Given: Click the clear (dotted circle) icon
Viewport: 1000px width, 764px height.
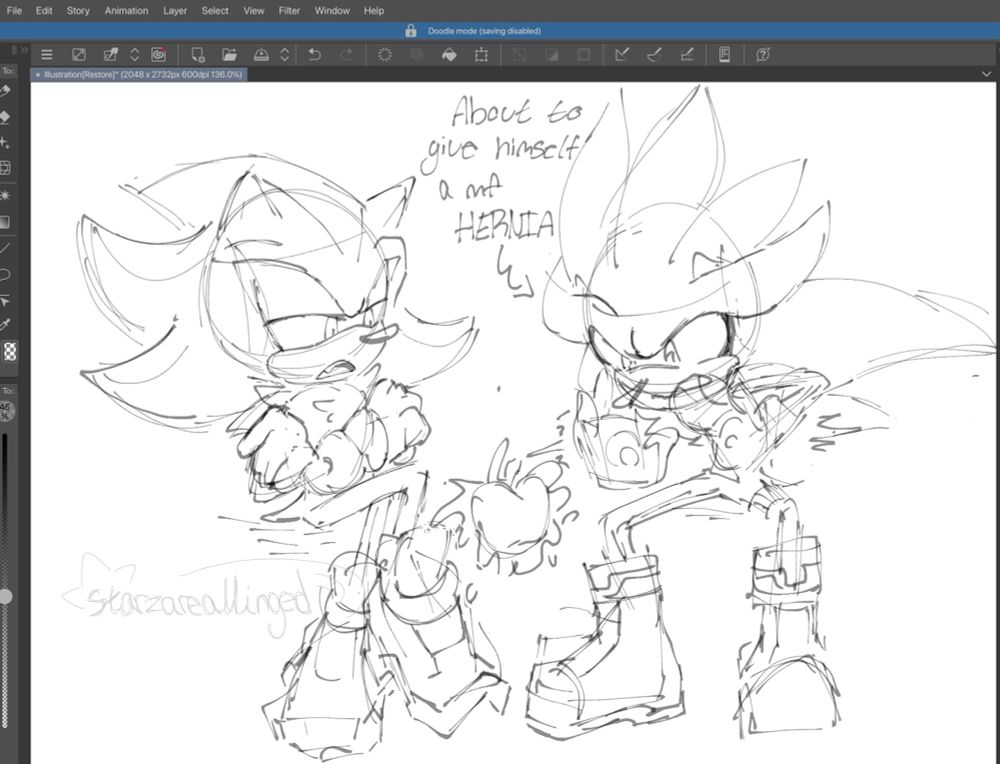Looking at the screenshot, I should [385, 55].
